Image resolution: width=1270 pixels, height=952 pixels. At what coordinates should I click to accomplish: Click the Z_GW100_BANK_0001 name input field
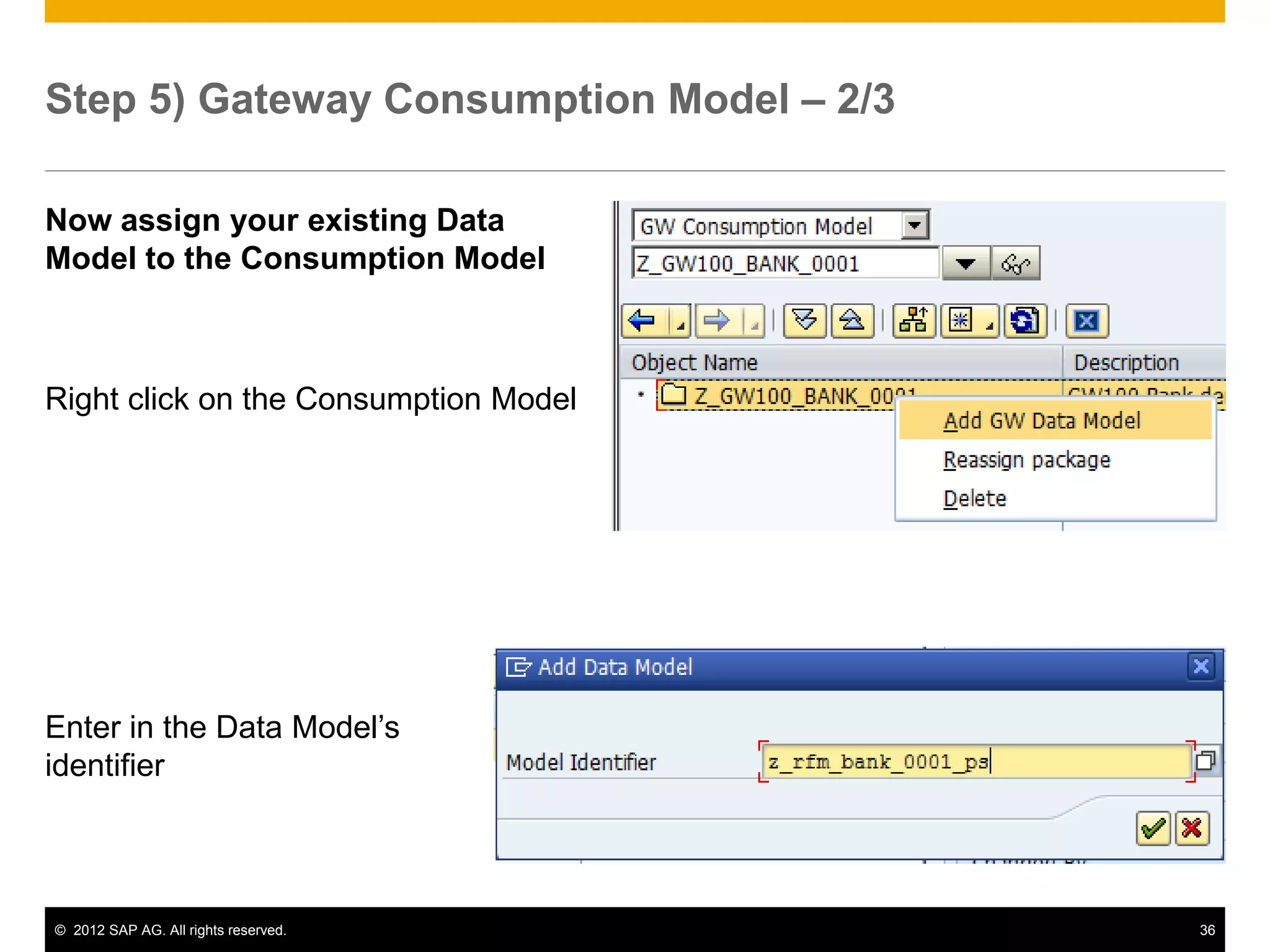click(786, 263)
